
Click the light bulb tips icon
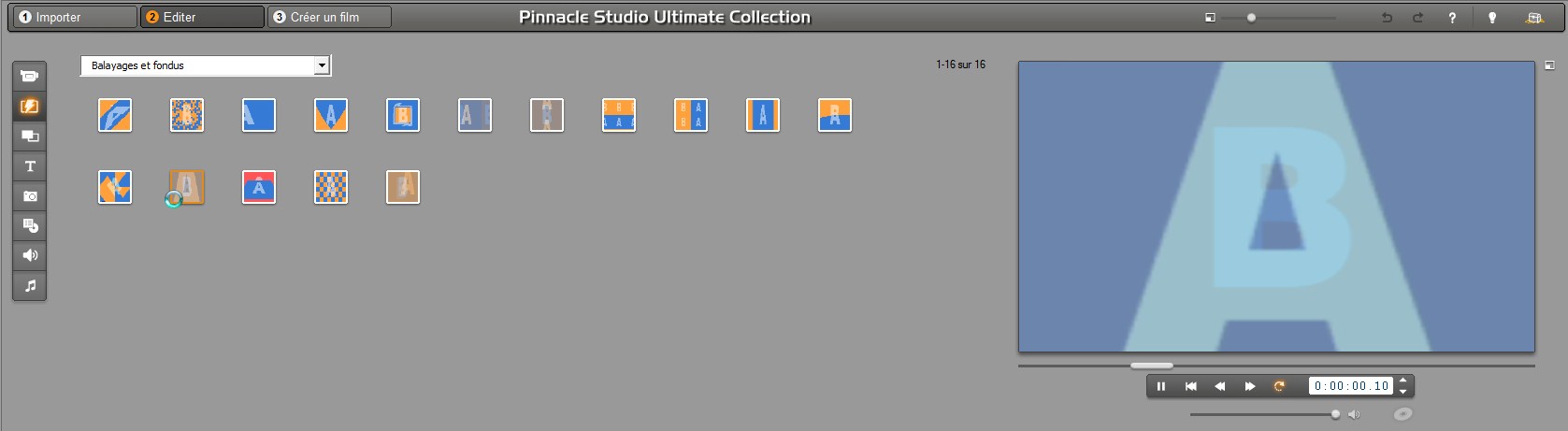point(1492,18)
